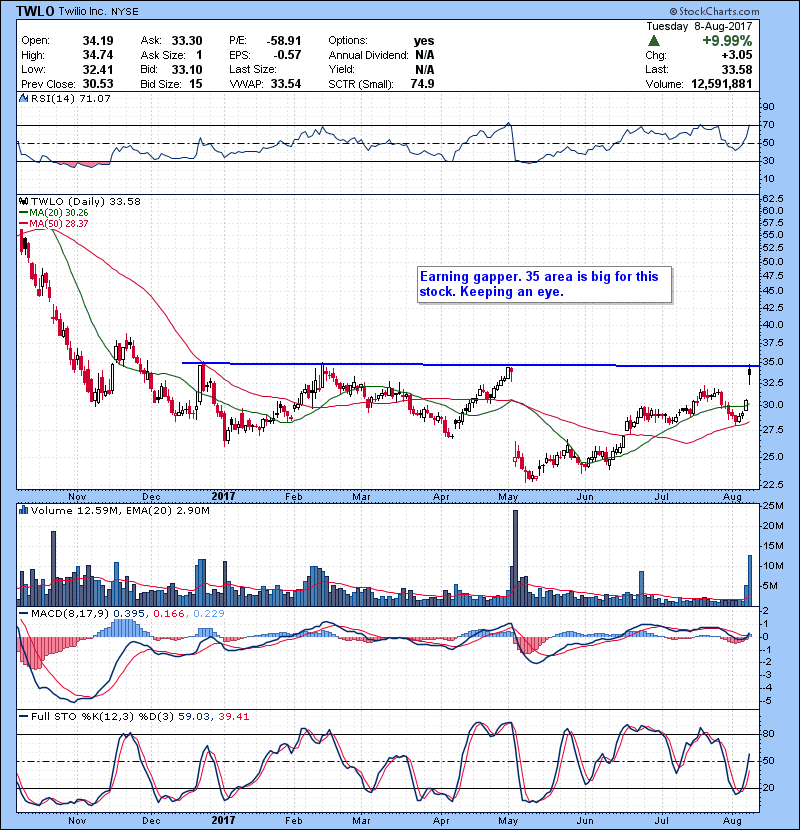Image resolution: width=800 pixels, height=830 pixels.
Task: Click the May label on the price time axis
Action: 508,497
